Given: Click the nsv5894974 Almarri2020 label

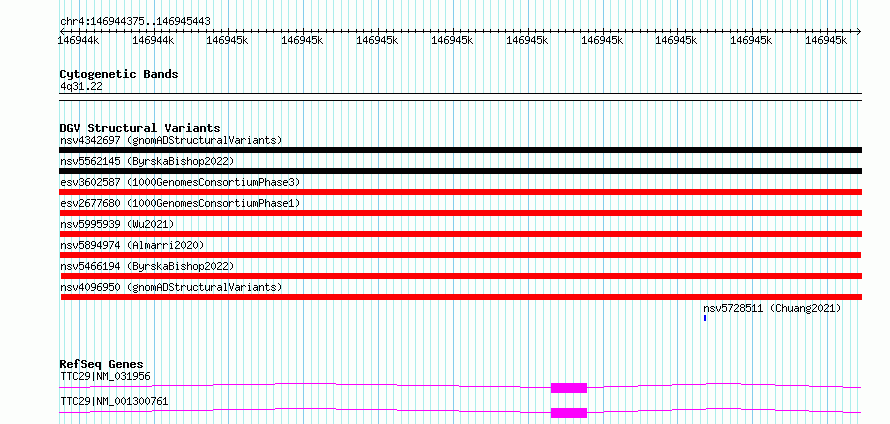Looking at the screenshot, I should pyautogui.click(x=132, y=245).
